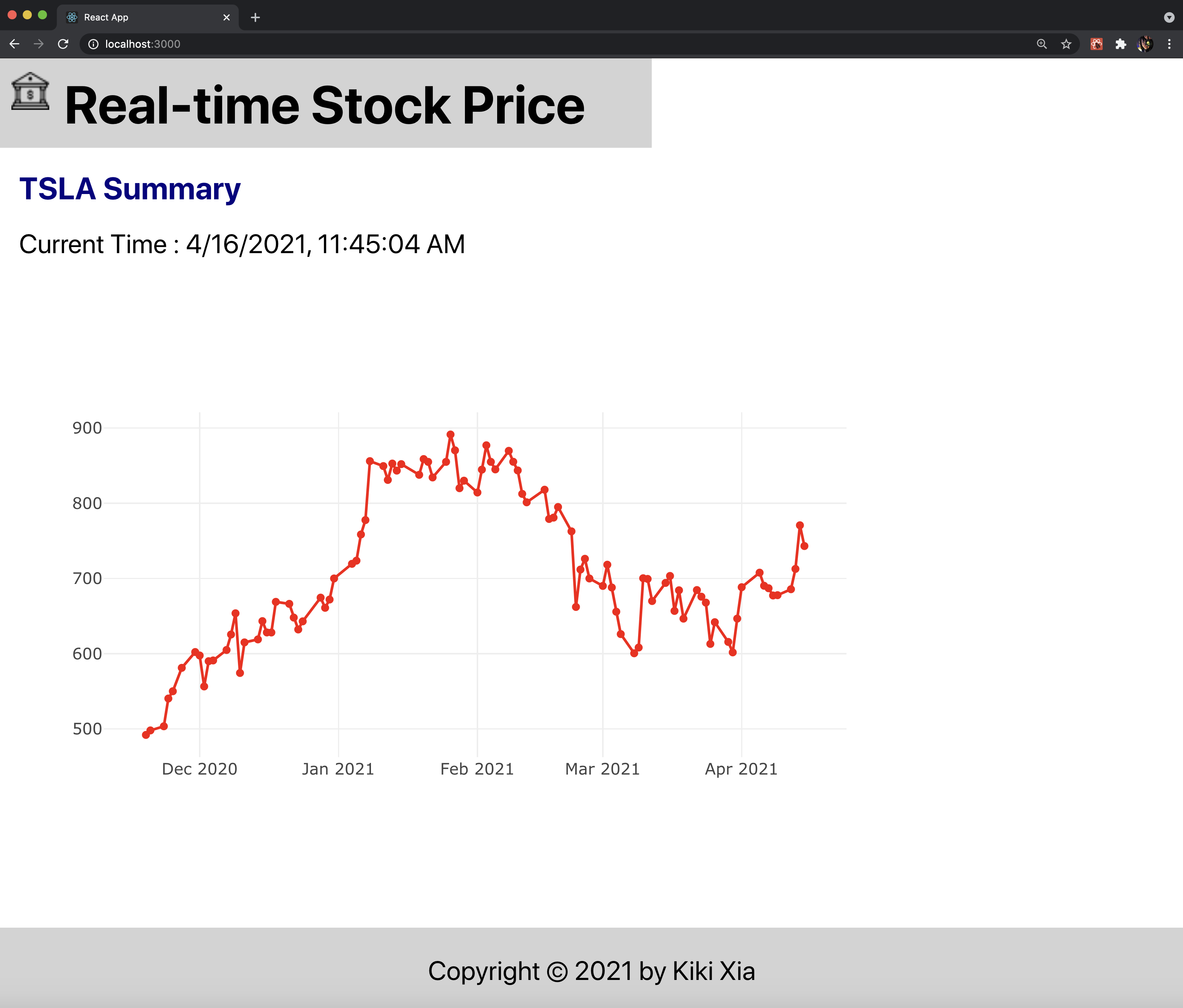Open a new browser tab

(255, 17)
